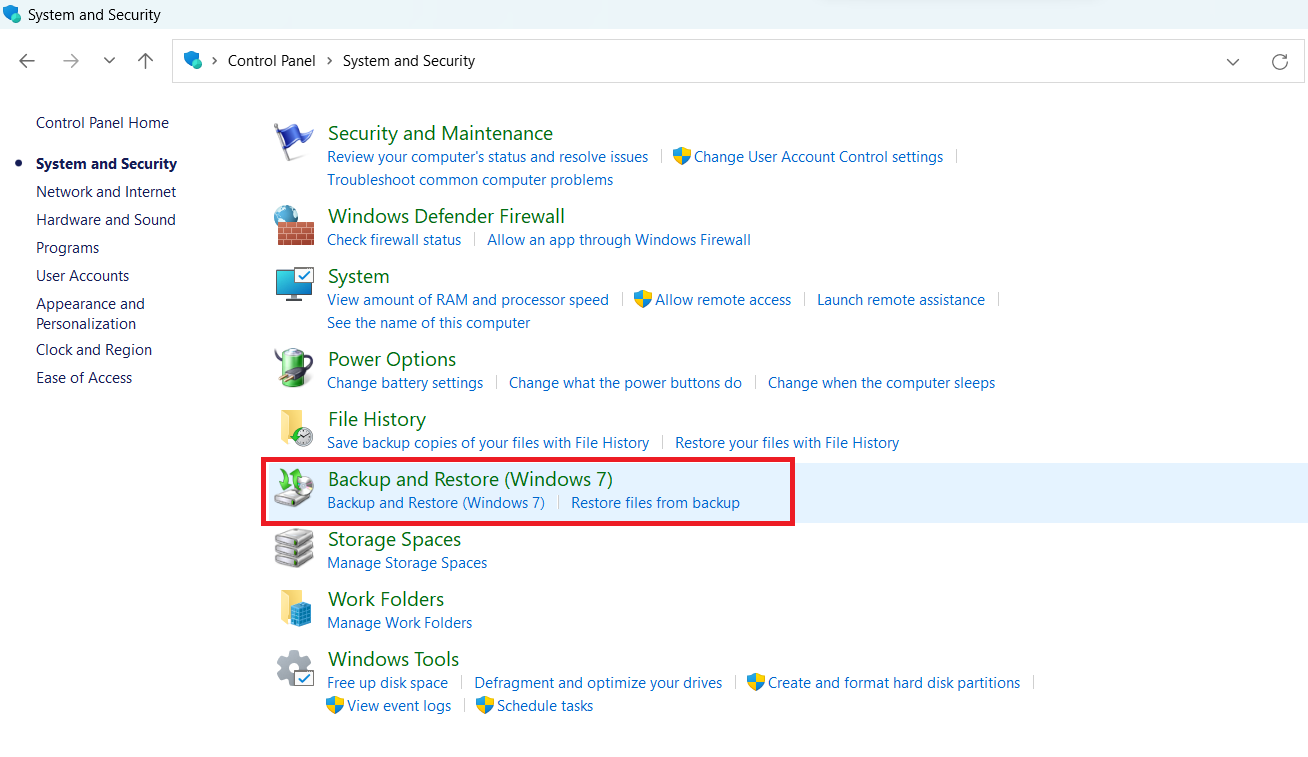Click the Windows Tools gear icon
This screenshot has height=757, width=1308.
294,669
